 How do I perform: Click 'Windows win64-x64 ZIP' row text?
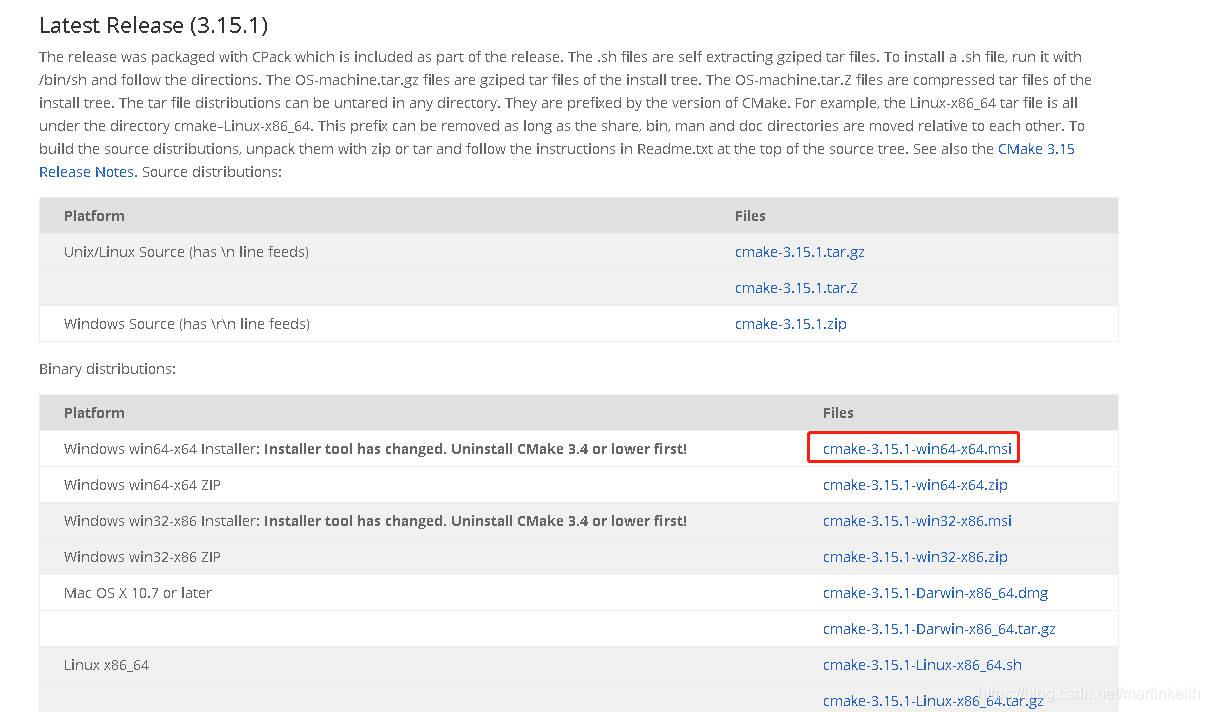[142, 485]
